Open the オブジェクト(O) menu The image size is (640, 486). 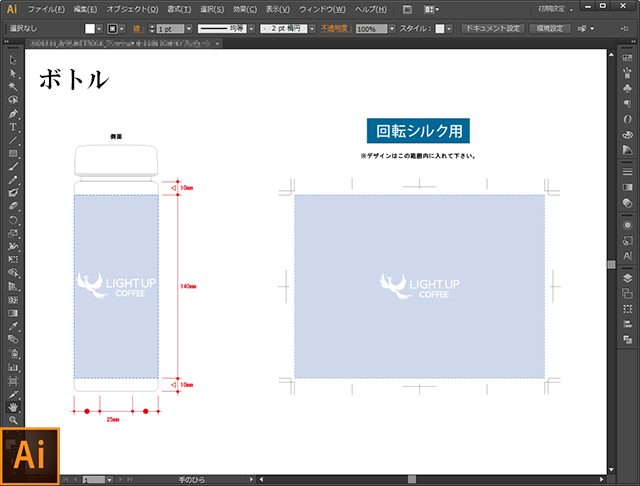click(132, 9)
